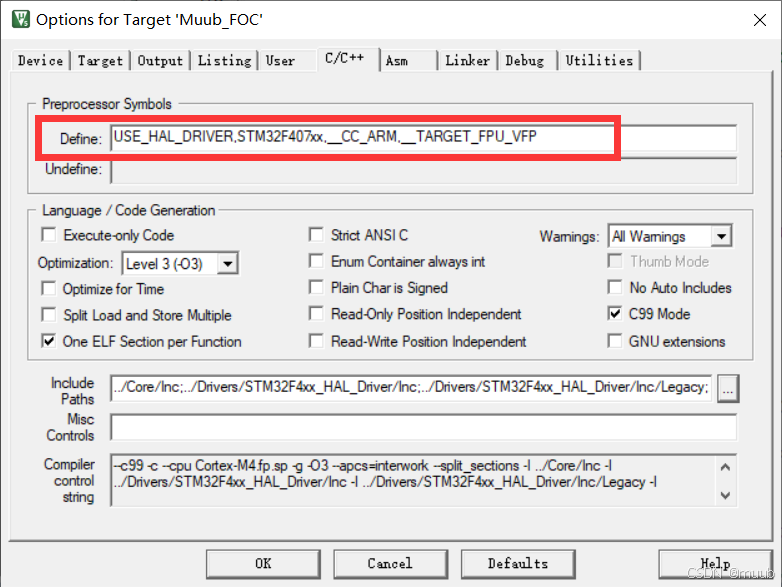Enable Plain Char is Signed

(x=316, y=288)
